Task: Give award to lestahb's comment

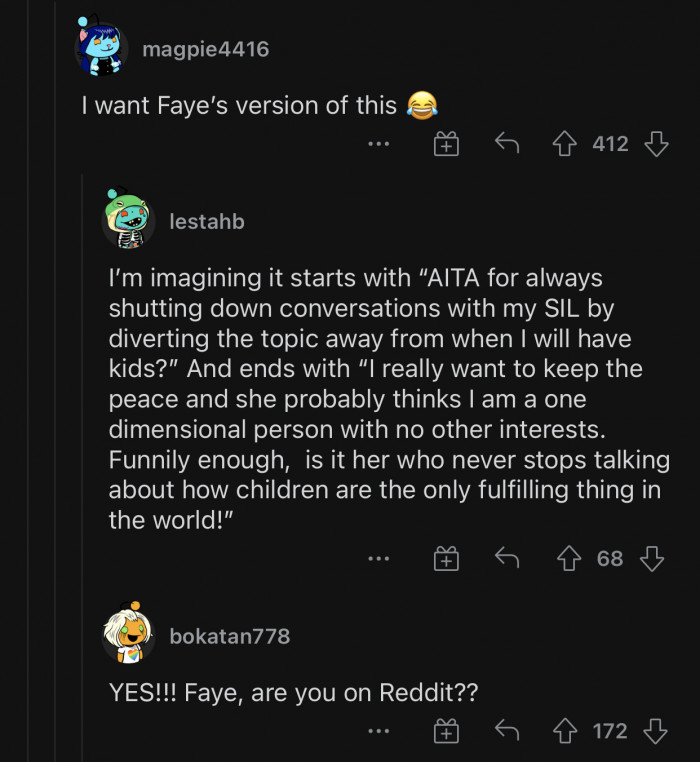Action: point(446,559)
